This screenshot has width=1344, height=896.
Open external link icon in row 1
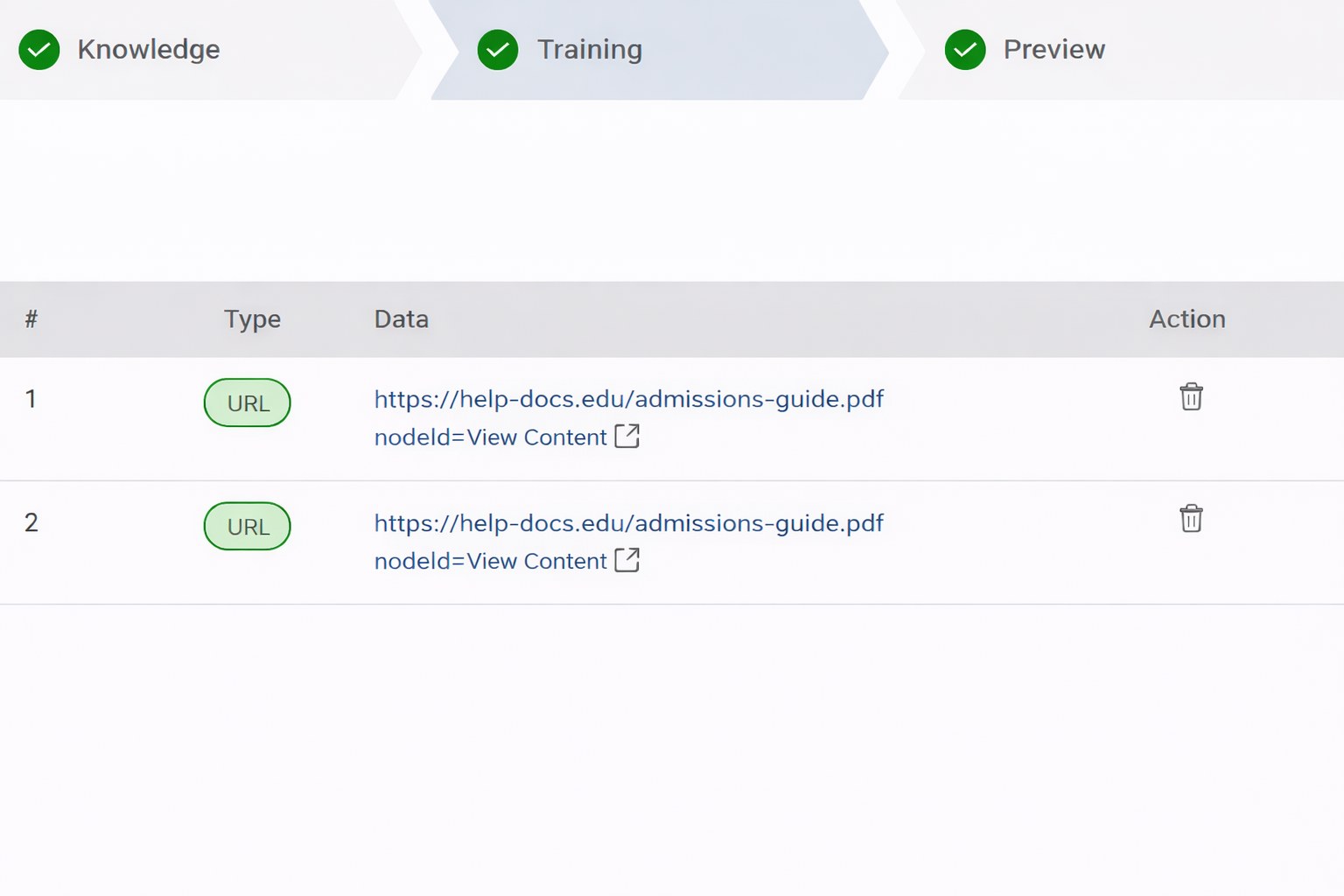(626, 437)
